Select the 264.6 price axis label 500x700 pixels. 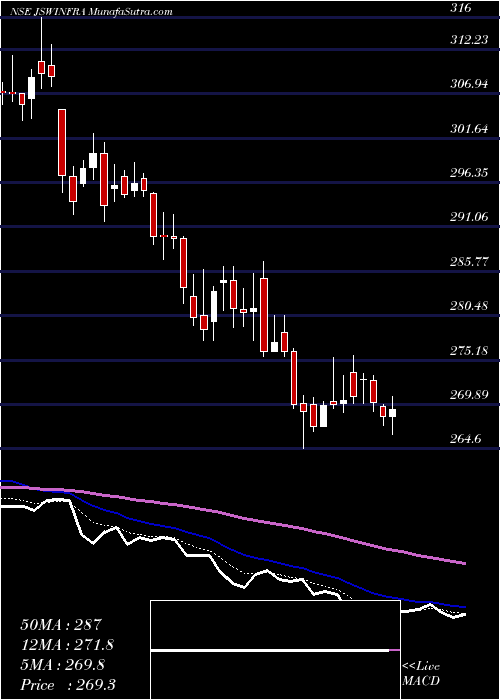point(465,439)
